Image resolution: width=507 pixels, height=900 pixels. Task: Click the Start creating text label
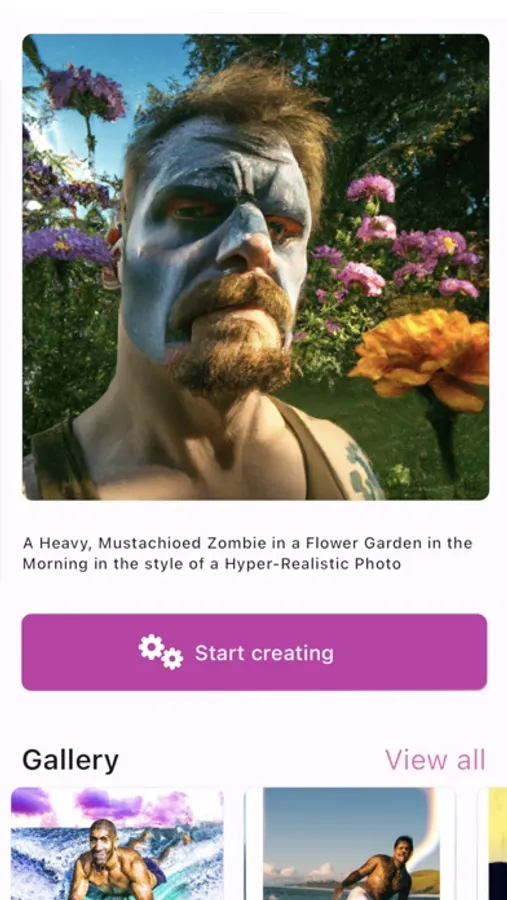point(264,653)
